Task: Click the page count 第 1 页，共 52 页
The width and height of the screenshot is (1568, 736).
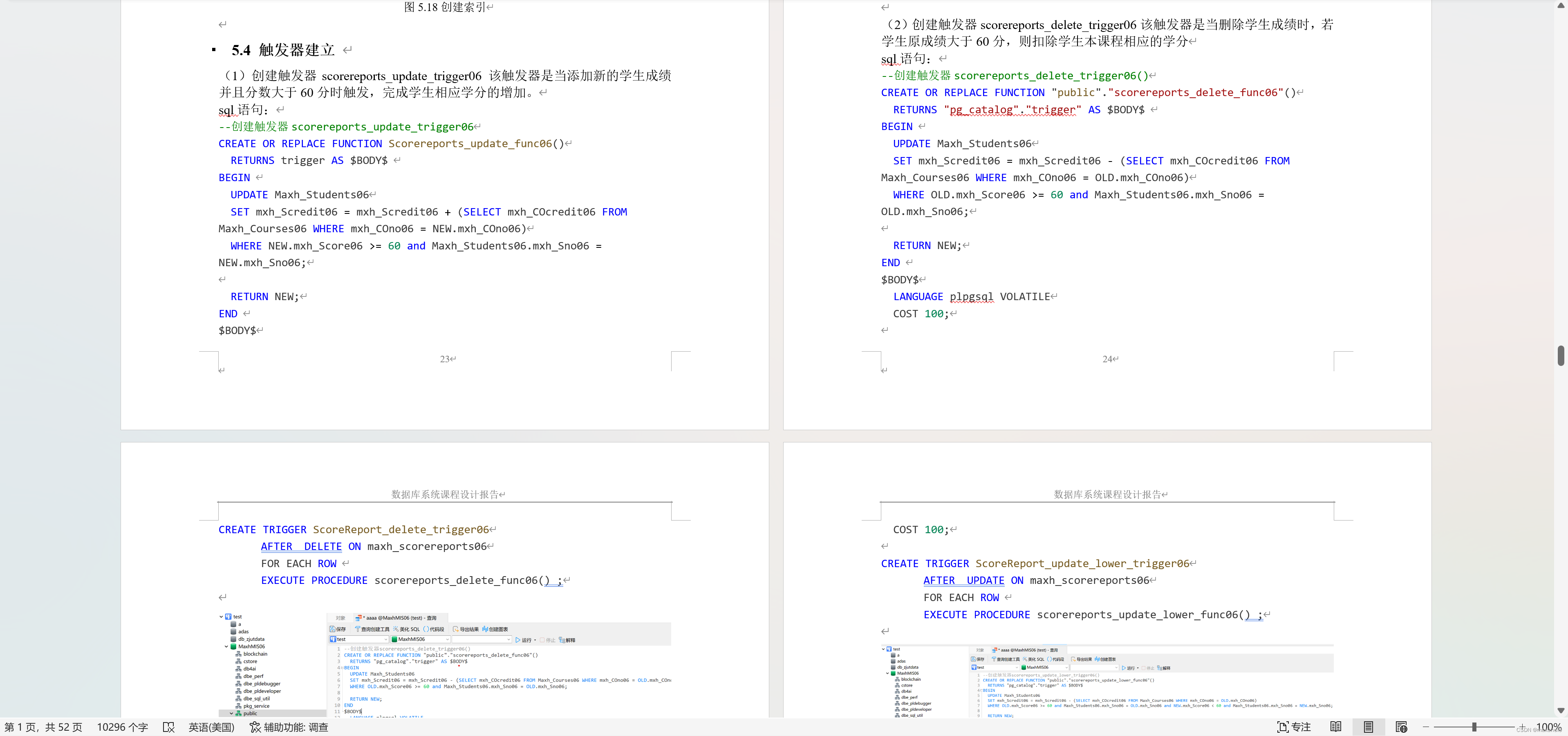Action: (43, 727)
